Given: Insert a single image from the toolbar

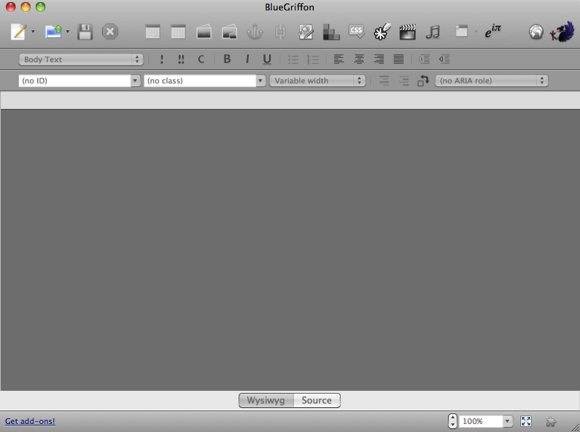Looking at the screenshot, I should point(204,32).
